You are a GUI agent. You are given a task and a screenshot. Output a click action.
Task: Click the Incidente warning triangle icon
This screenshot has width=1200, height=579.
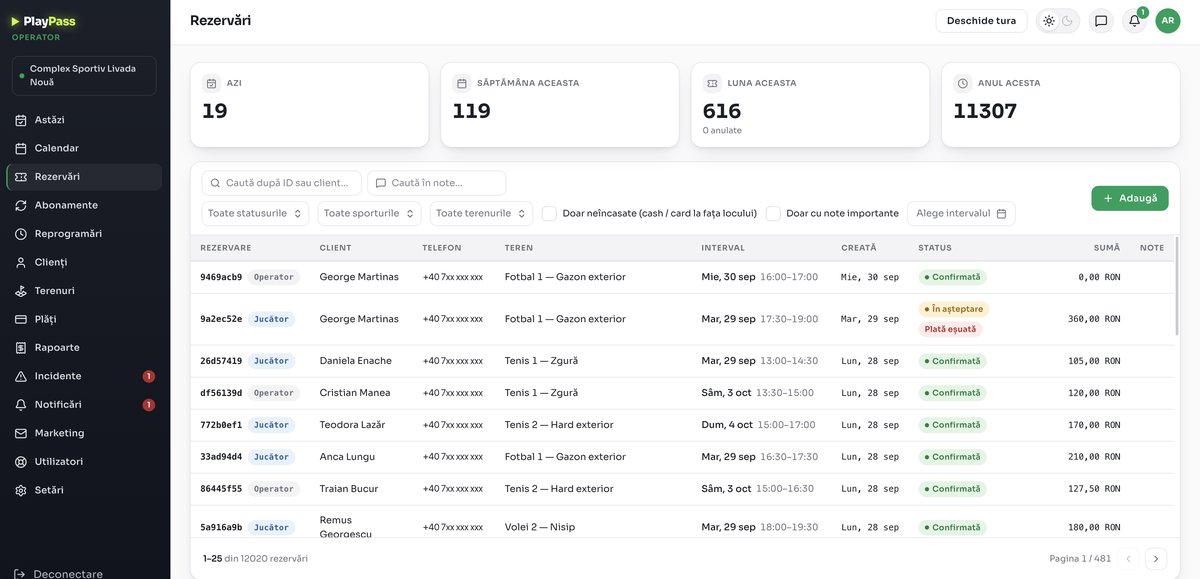21,376
